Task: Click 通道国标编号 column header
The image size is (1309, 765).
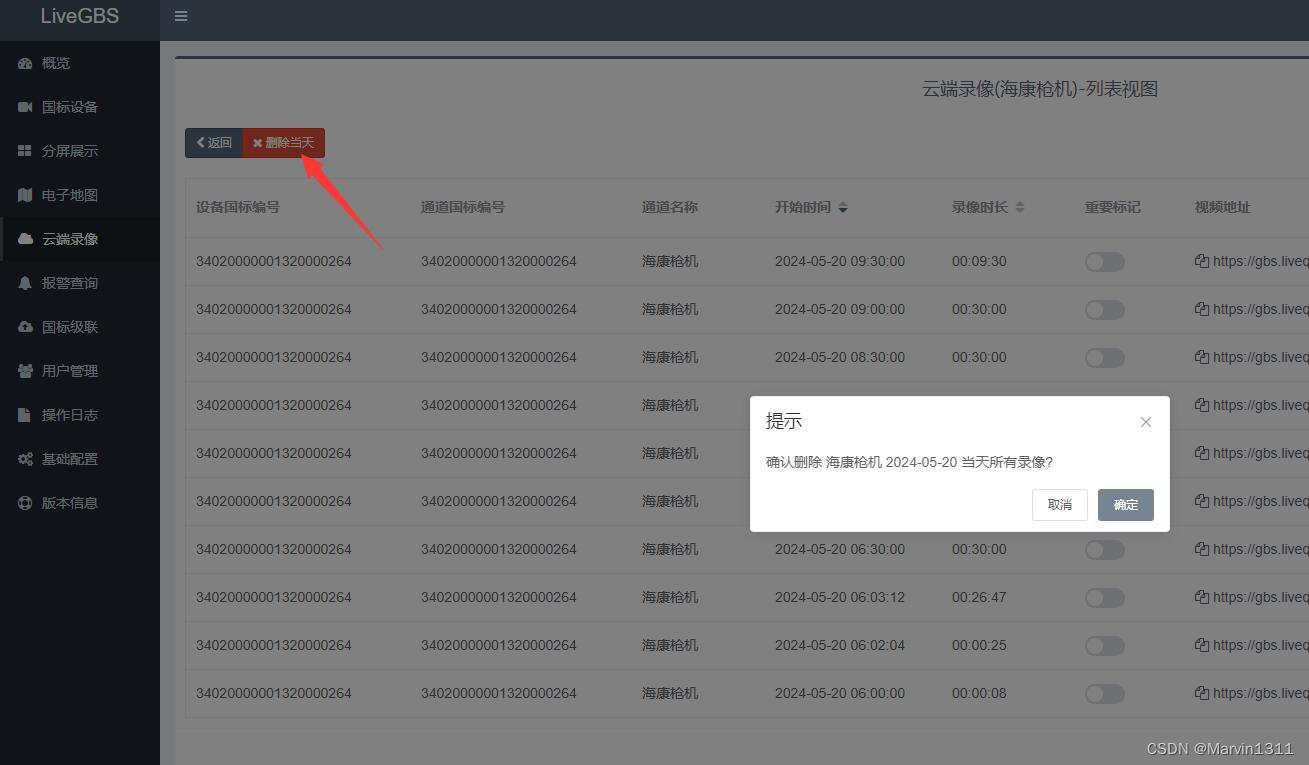Action: (x=463, y=207)
